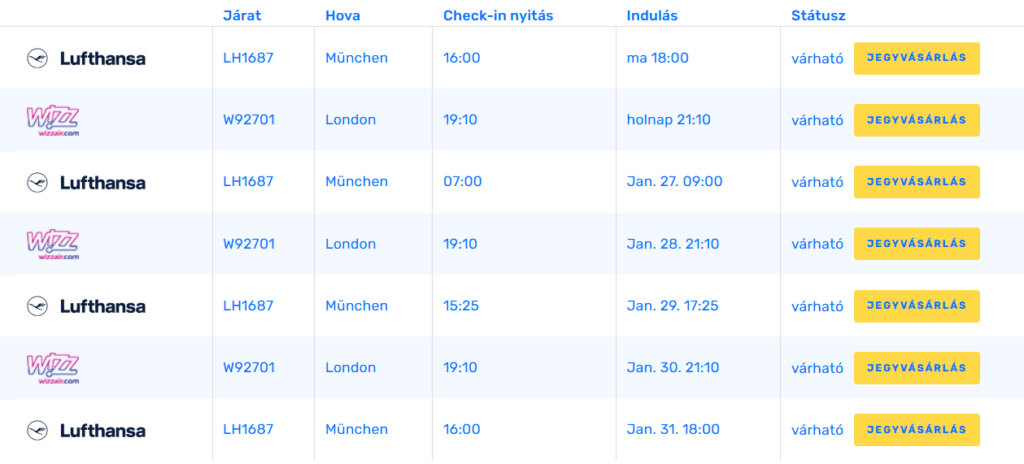Screen dimensions: 1024x464
Task: Open flight LH1687 in the 'ma 18:00' row
Action: click(x=248, y=58)
